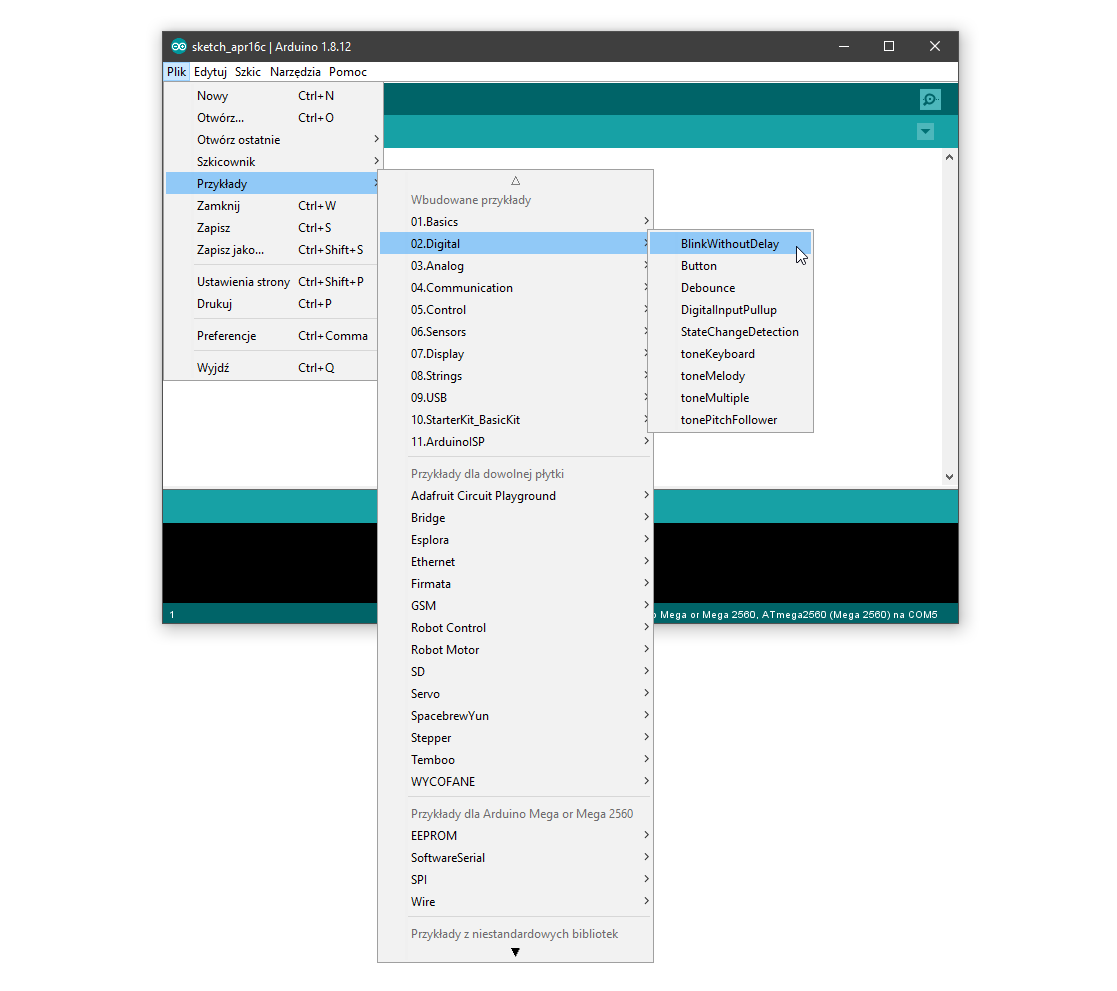Choose Preferencje from the Plik menu

[x=271, y=336]
